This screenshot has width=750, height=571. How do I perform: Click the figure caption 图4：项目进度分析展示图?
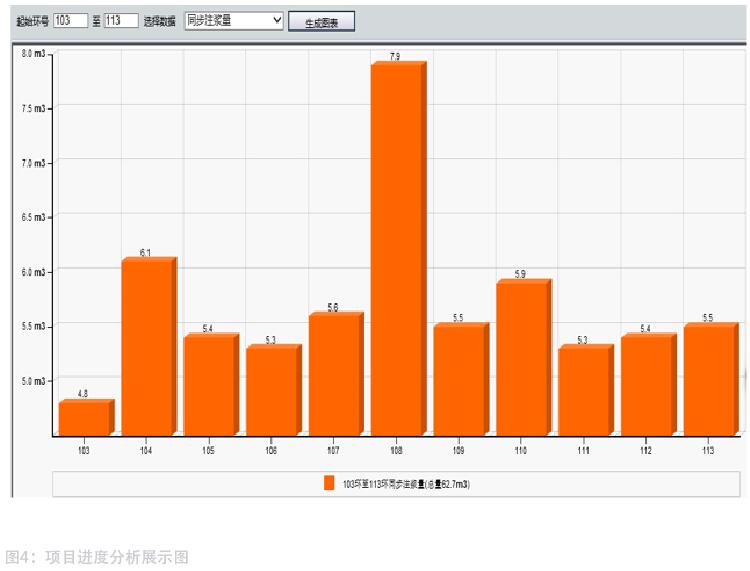97,558
